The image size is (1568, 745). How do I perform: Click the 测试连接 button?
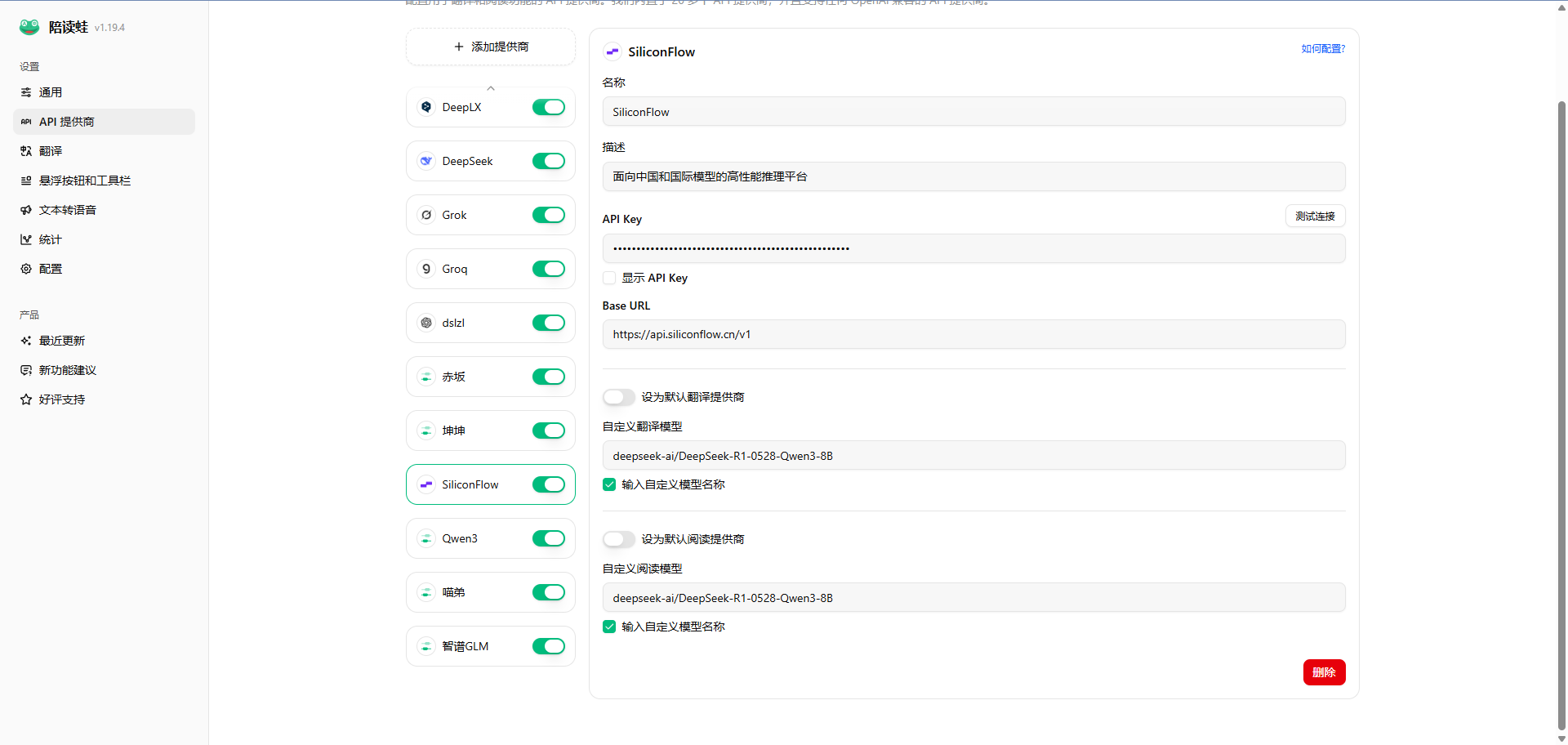point(1315,216)
